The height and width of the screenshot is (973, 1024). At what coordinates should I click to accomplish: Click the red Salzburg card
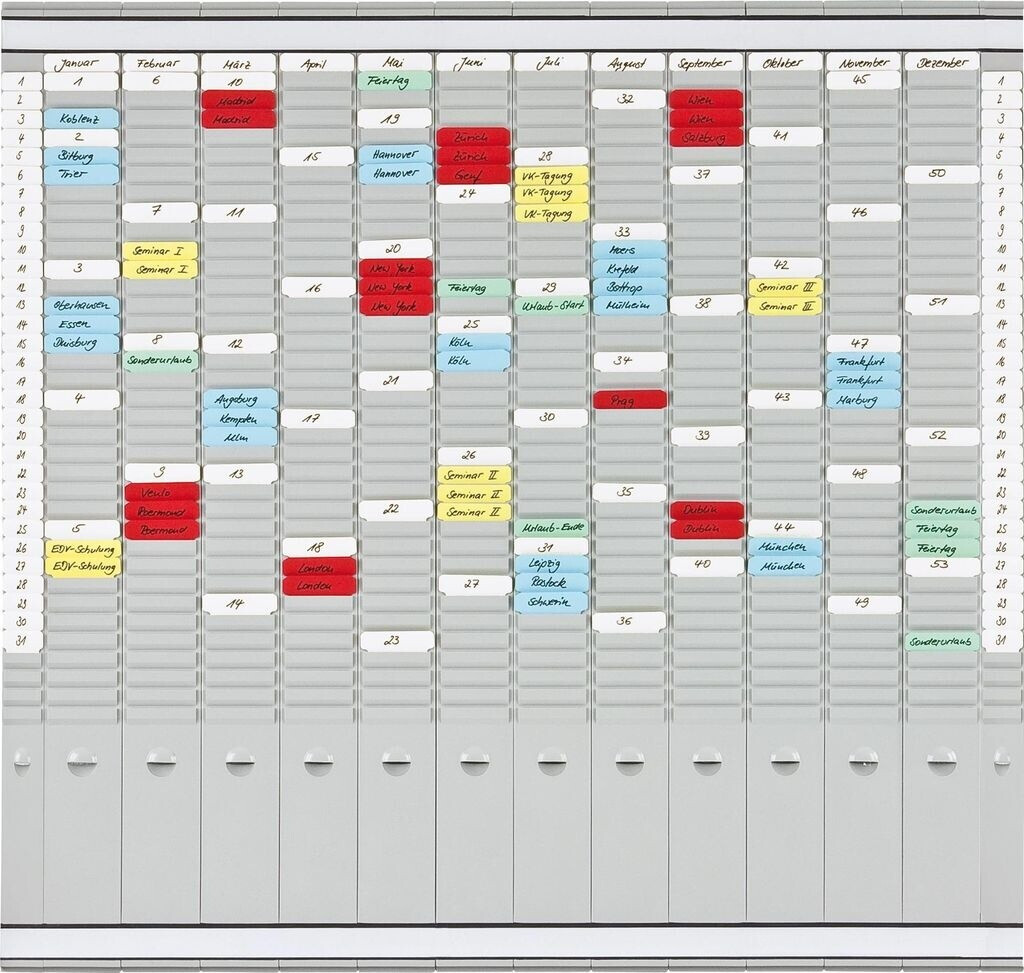point(706,138)
